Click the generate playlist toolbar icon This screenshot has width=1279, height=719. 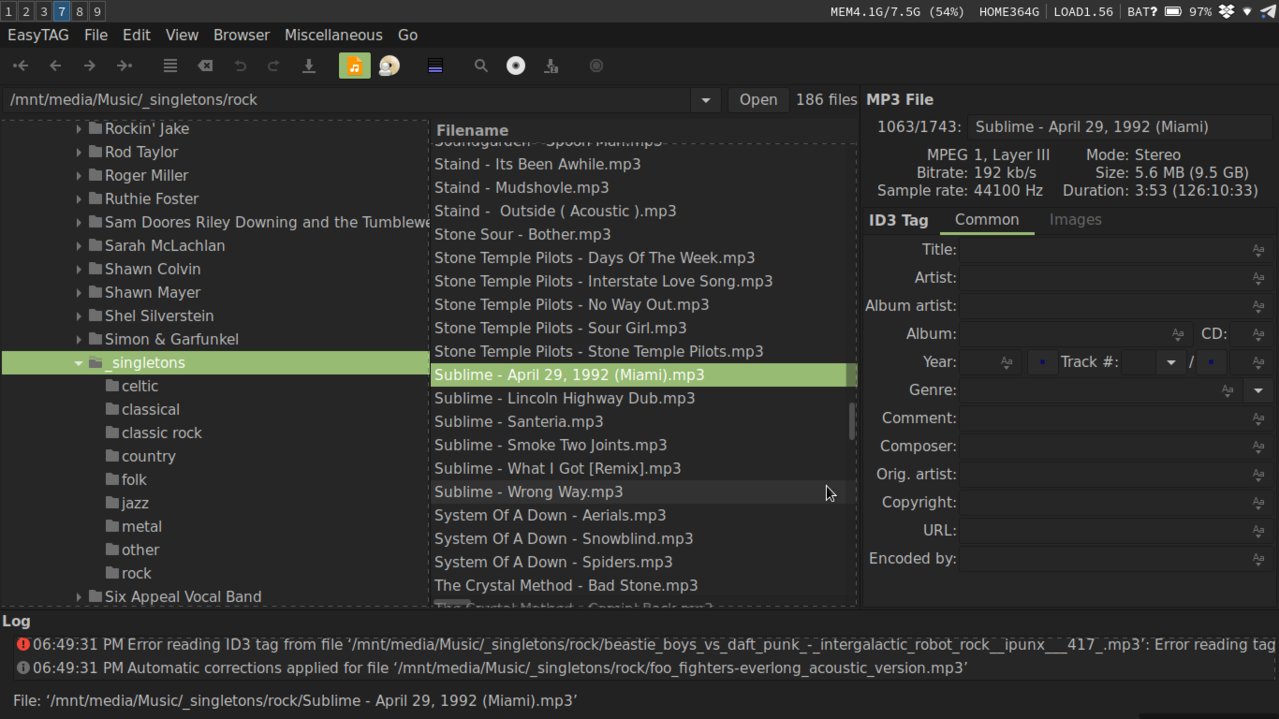(551, 66)
